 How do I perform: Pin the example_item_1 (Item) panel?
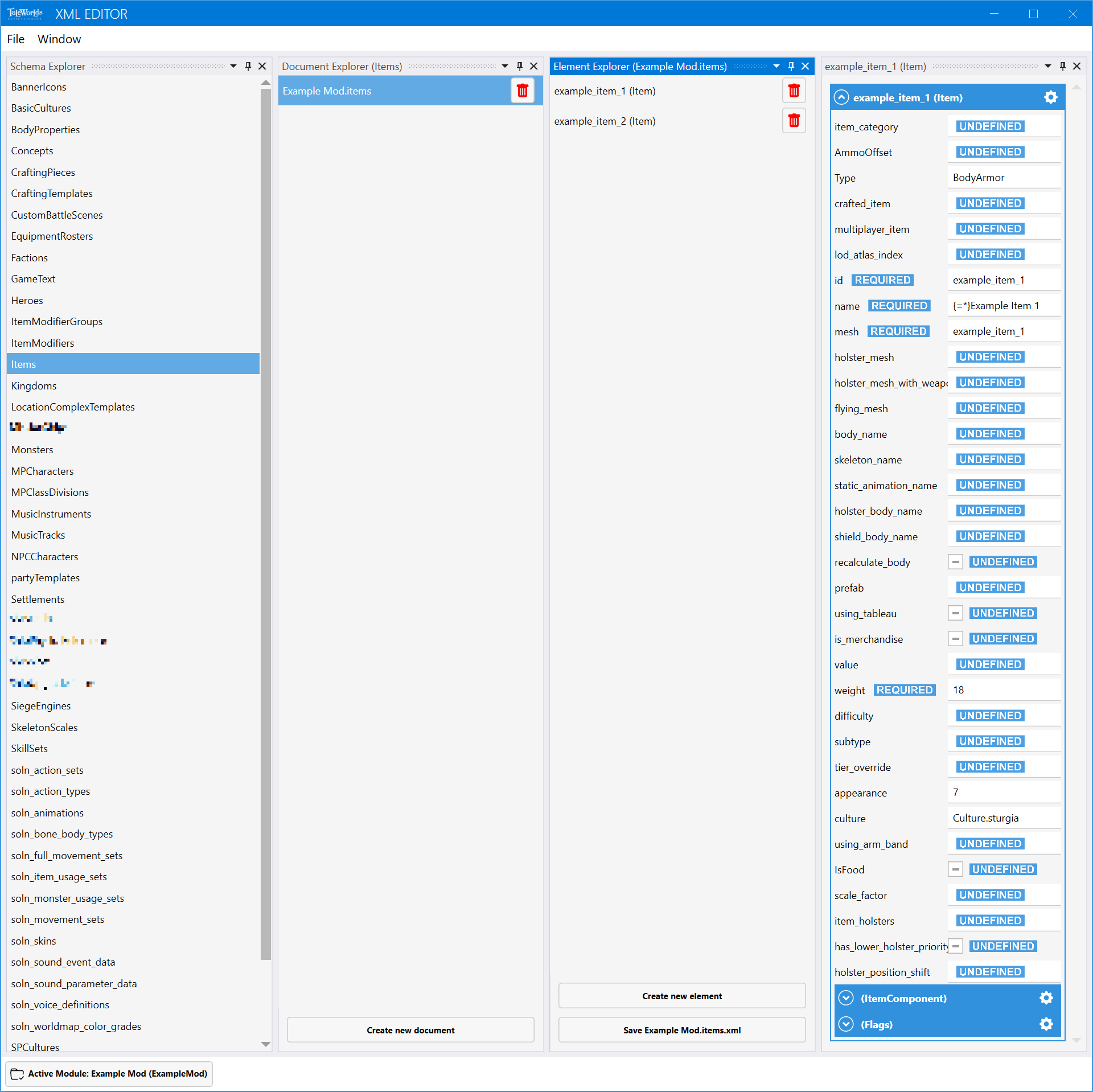pos(1063,66)
